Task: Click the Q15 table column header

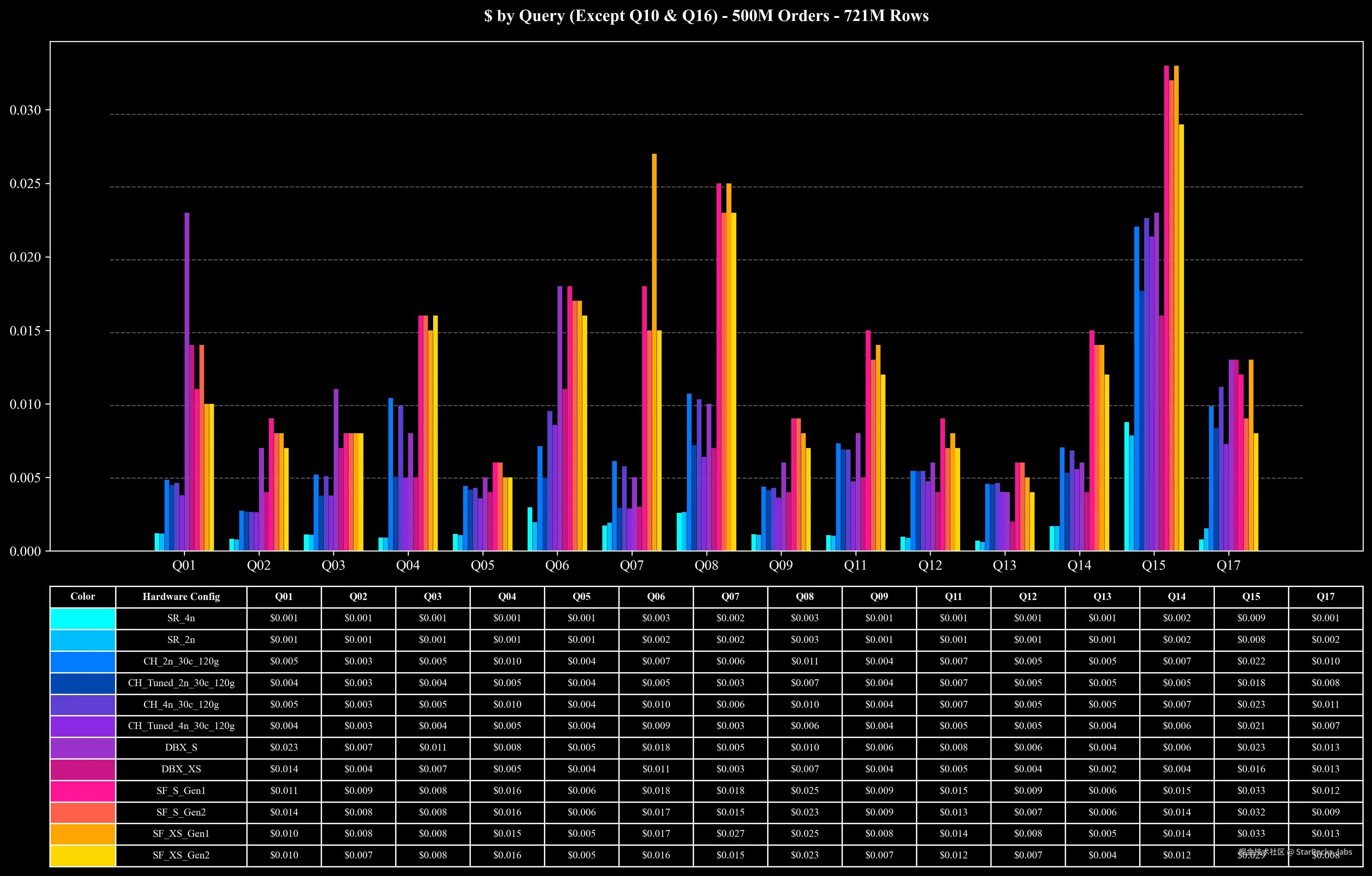Action: click(x=1251, y=597)
